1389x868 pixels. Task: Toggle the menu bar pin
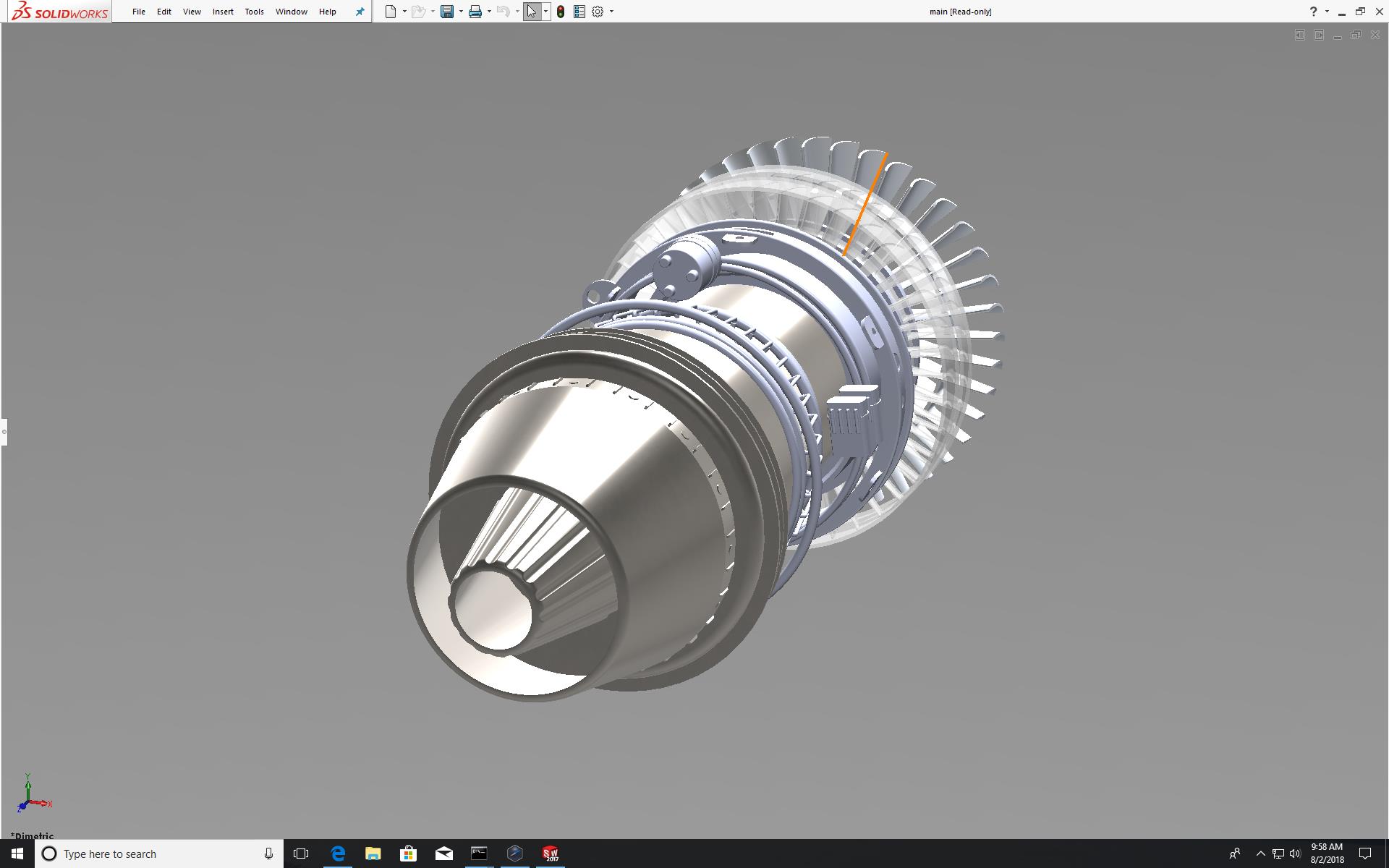click(360, 12)
